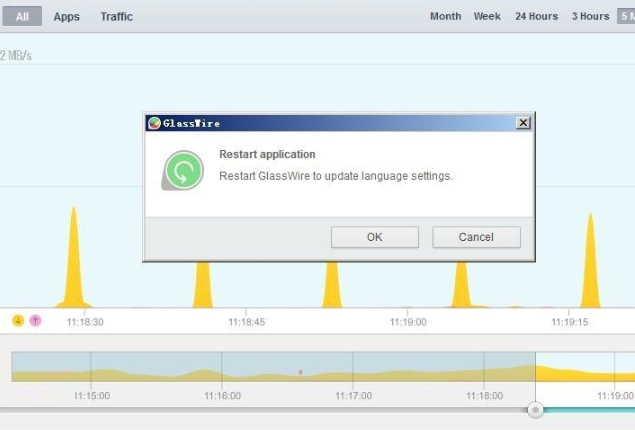The width and height of the screenshot is (635, 430).
Task: Click the GlassWire logo in dialog title bar
Action: pyautogui.click(x=154, y=123)
